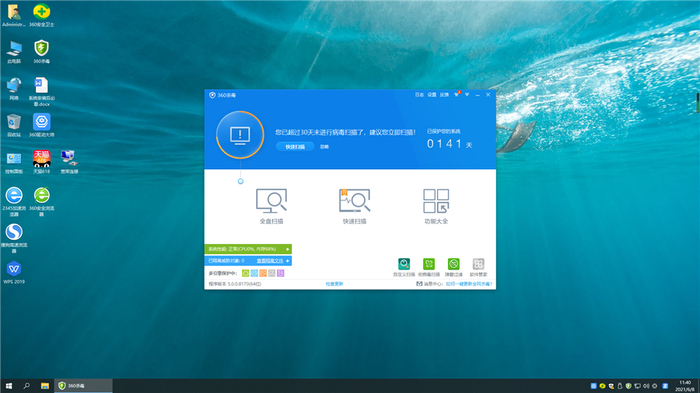This screenshot has height=393, width=700.
Task: Click the blue 快速扫描 button in the banner
Action: tap(295, 146)
